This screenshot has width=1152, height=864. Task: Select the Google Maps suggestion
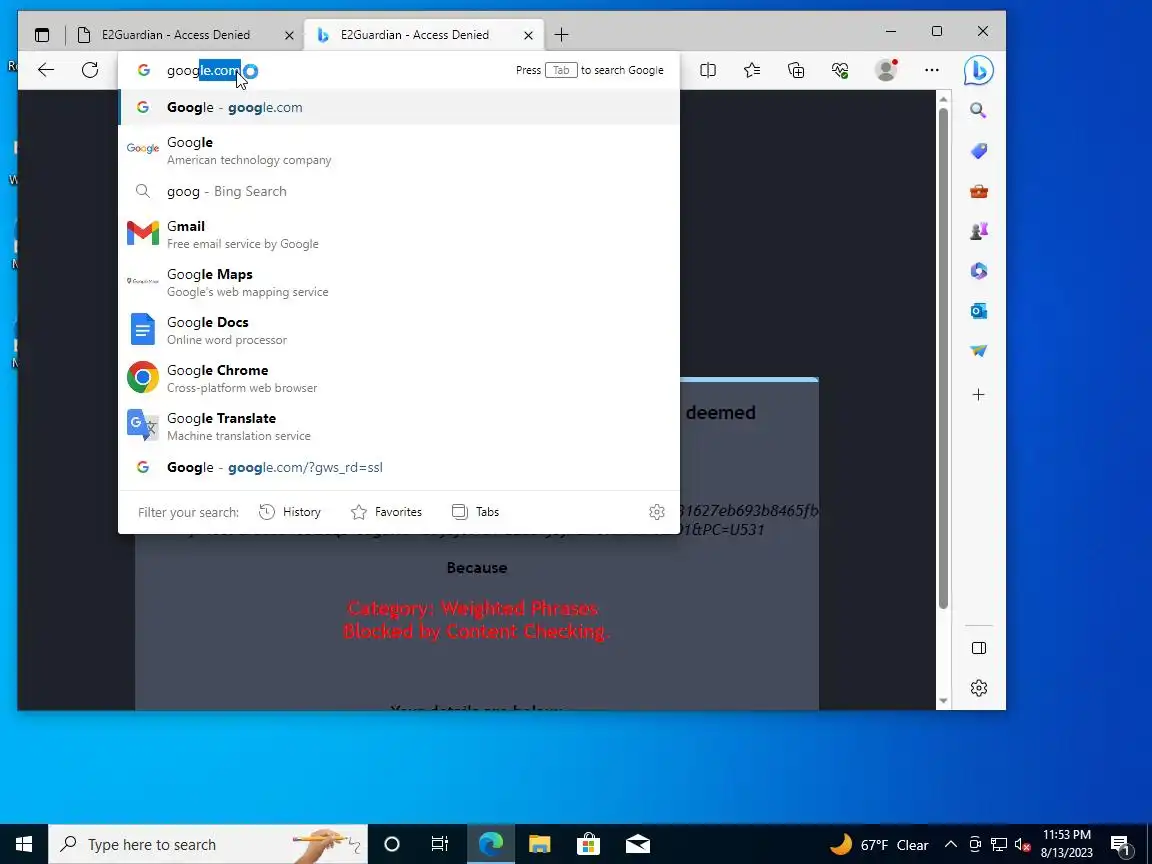click(399, 282)
